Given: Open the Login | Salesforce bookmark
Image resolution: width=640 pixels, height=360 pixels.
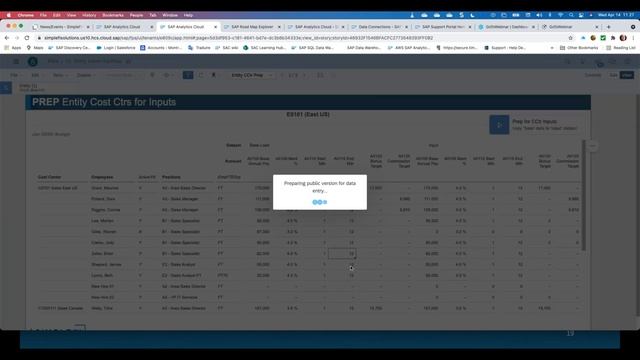Looking at the screenshot, I should coord(116,48).
